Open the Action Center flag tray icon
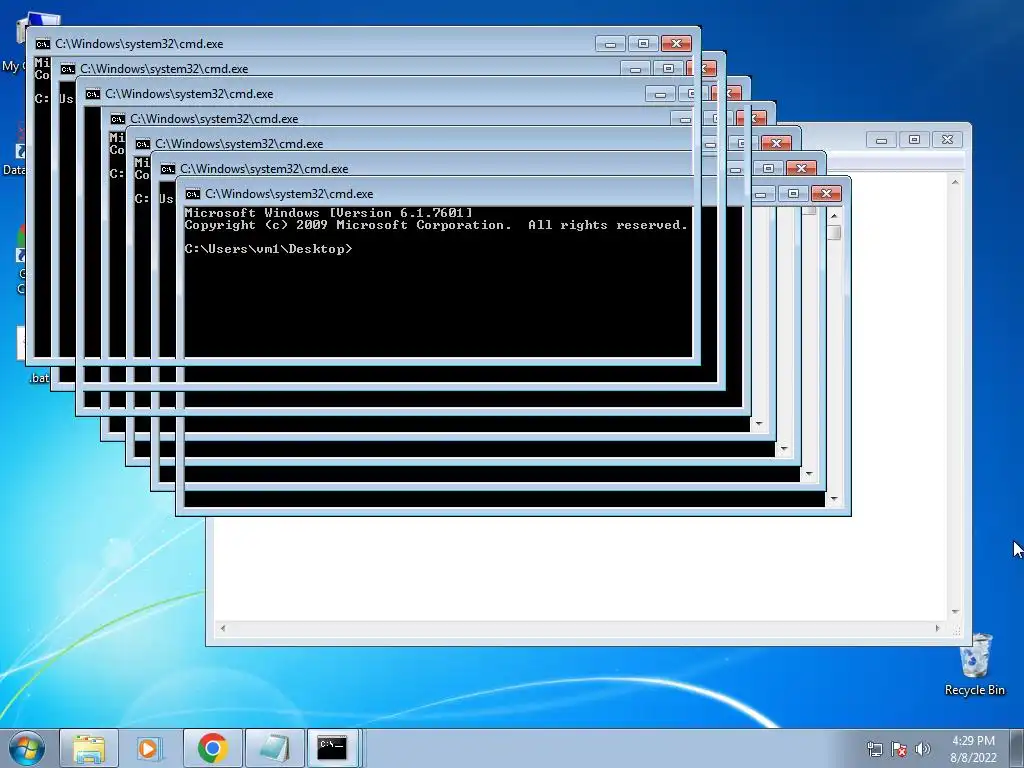 (899, 749)
